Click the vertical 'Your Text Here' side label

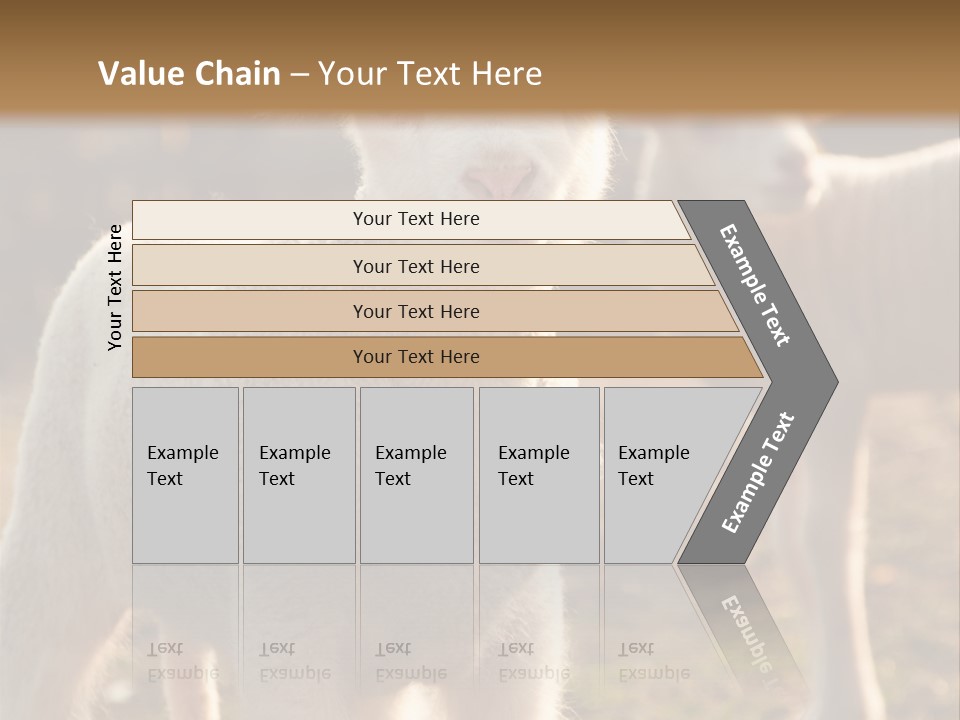[x=115, y=287]
